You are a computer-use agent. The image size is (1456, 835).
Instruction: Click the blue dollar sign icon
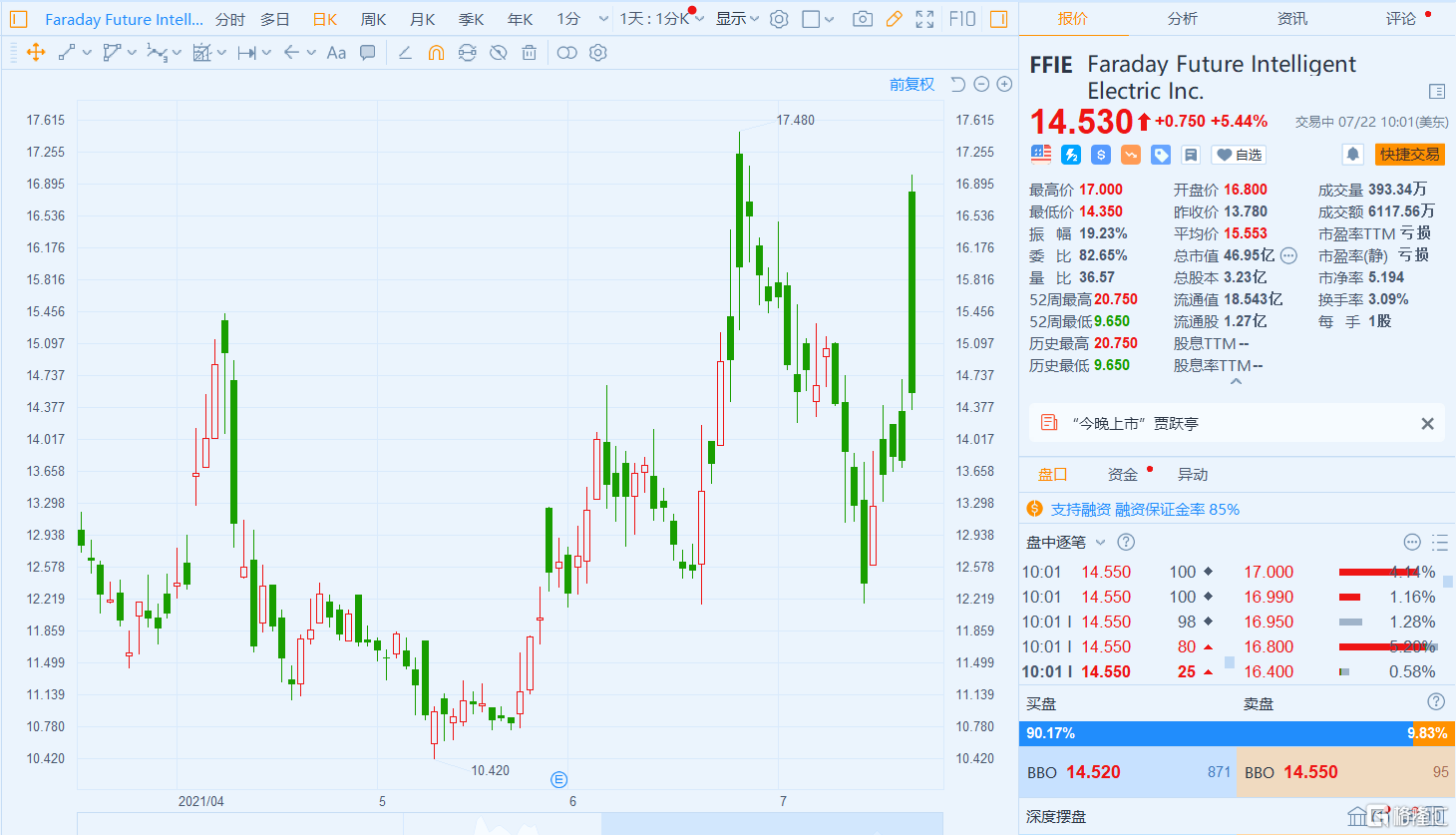tap(1101, 155)
